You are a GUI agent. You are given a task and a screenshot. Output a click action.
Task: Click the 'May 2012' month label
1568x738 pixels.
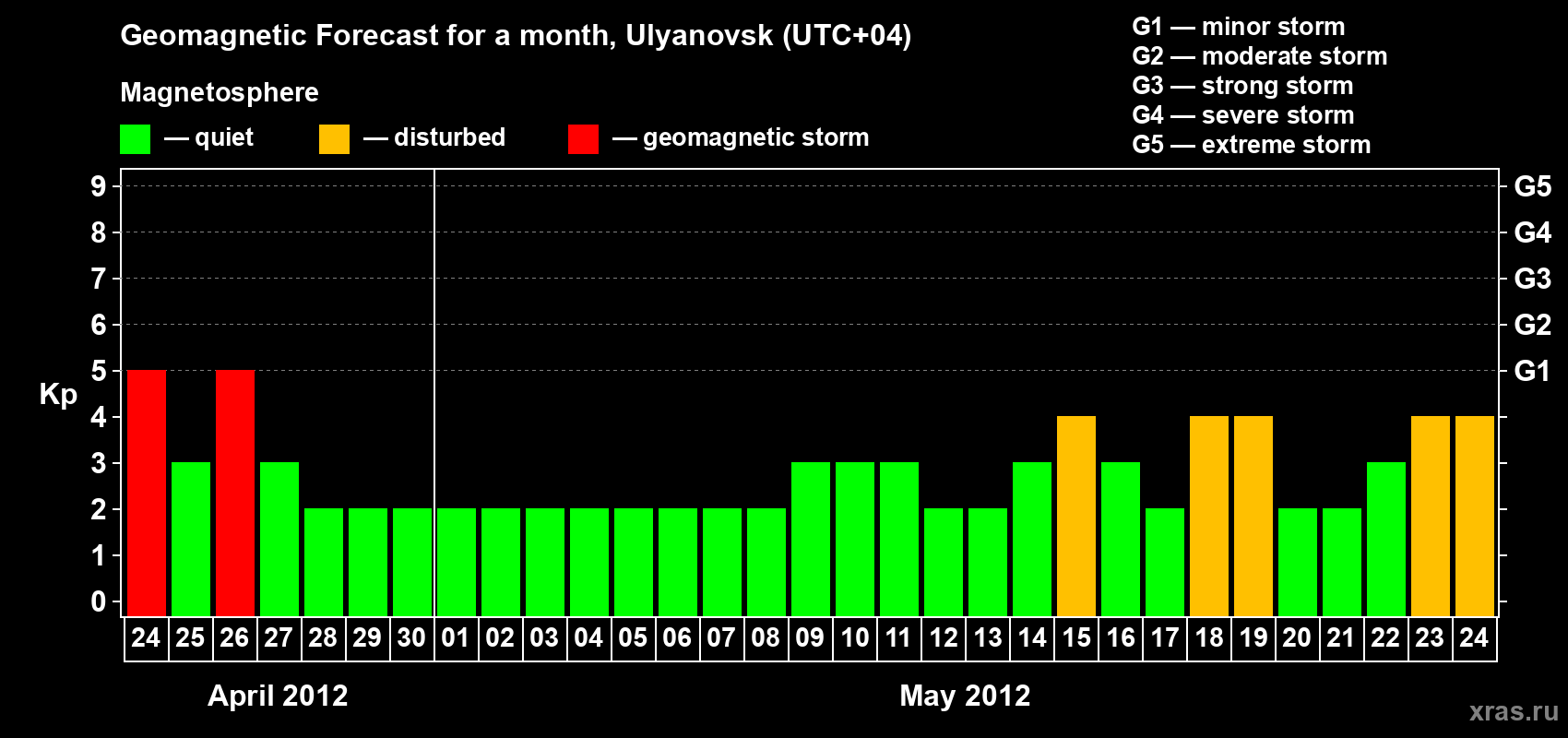(965, 695)
